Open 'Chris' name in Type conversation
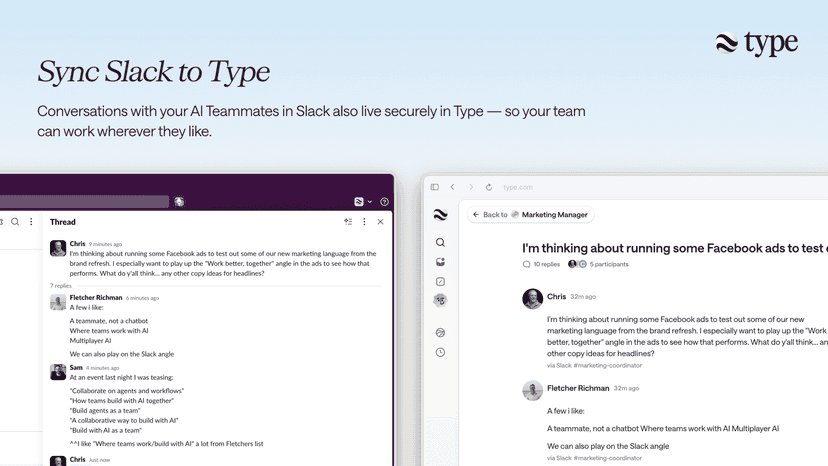This screenshot has width=828, height=466. (556, 296)
